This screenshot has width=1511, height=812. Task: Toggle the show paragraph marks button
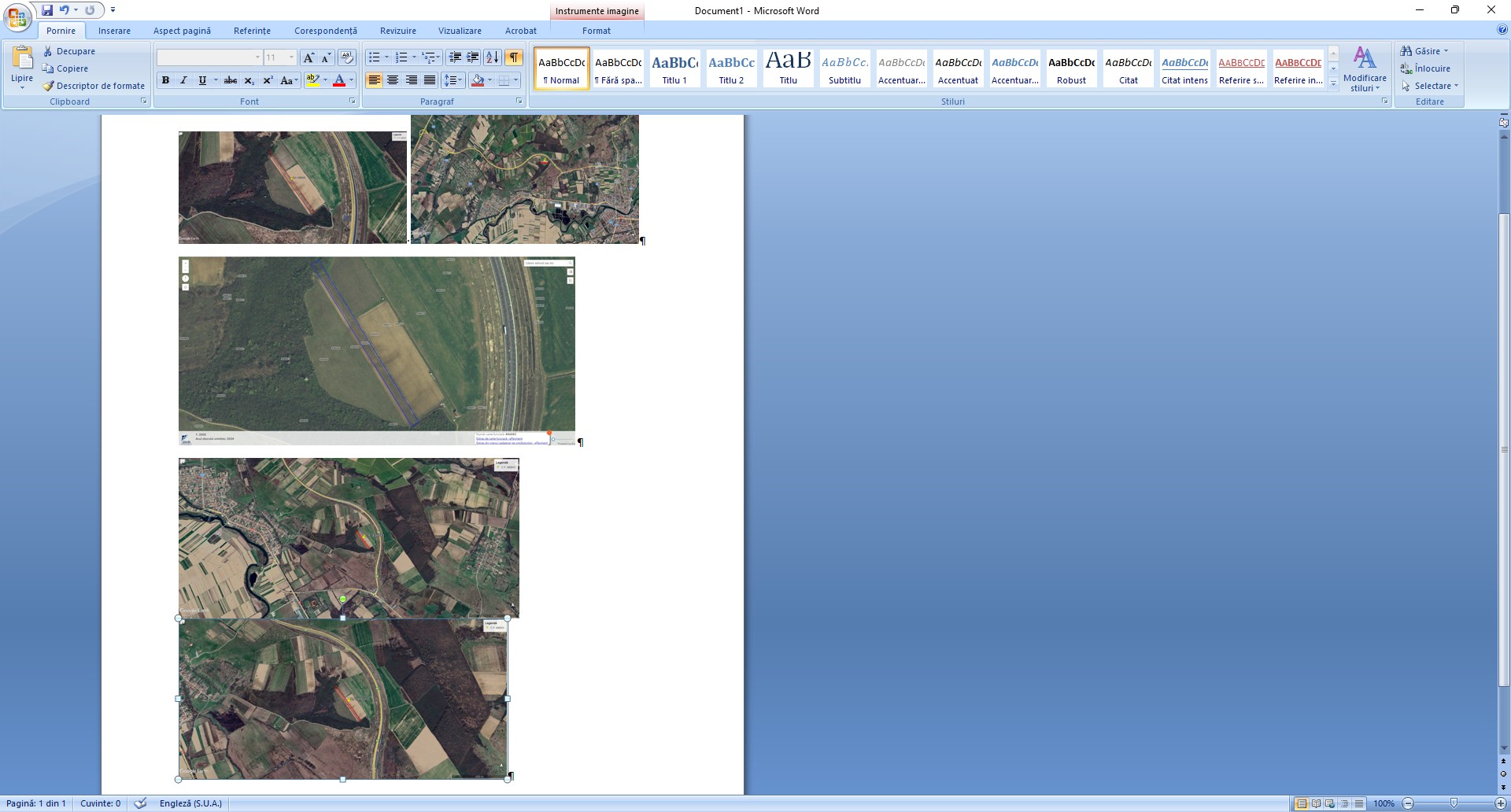[514, 57]
